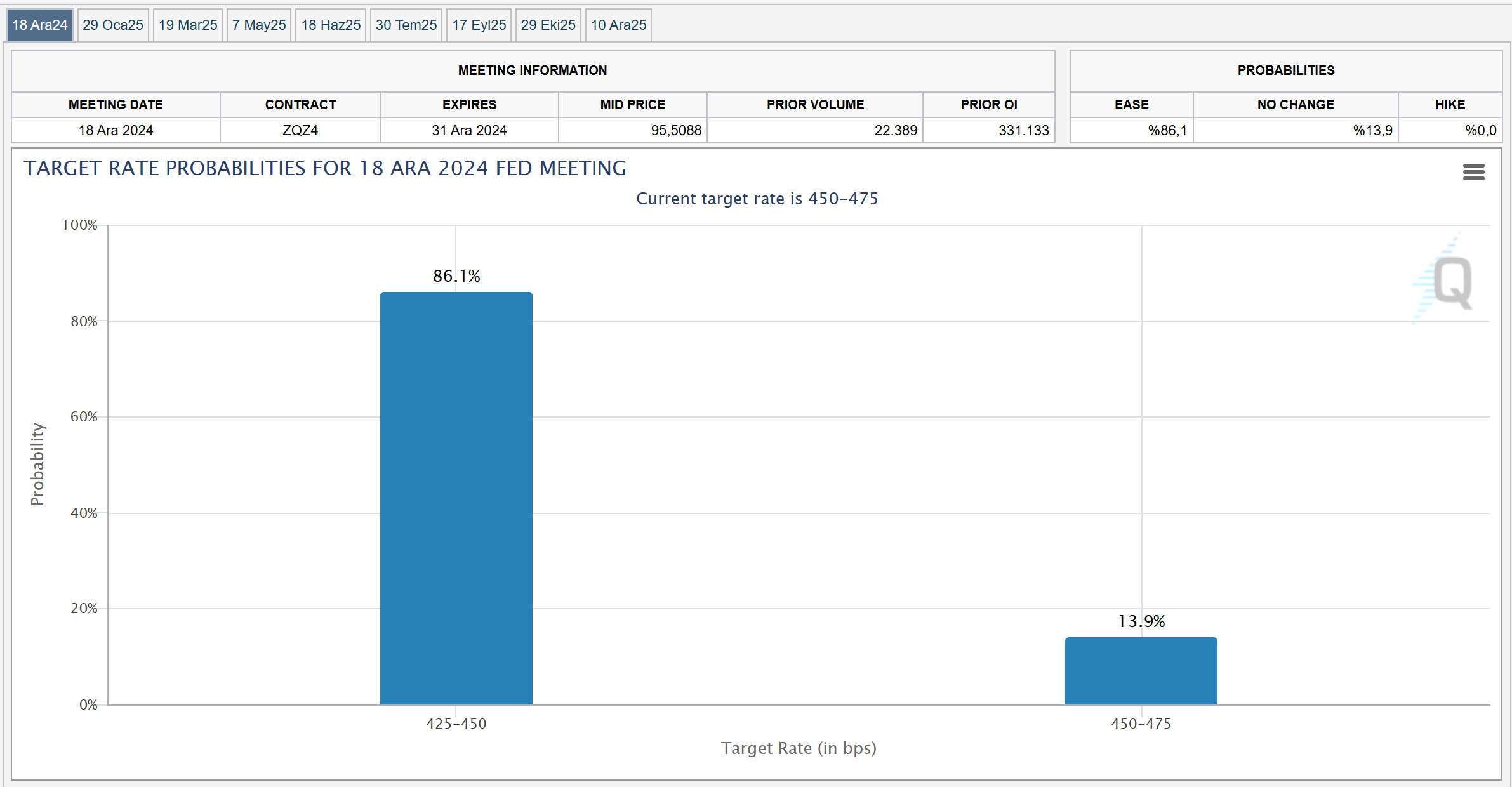Click the 86.1% bar for 425-450
Image resolution: width=1512 pixels, height=787 pixels.
click(456, 498)
